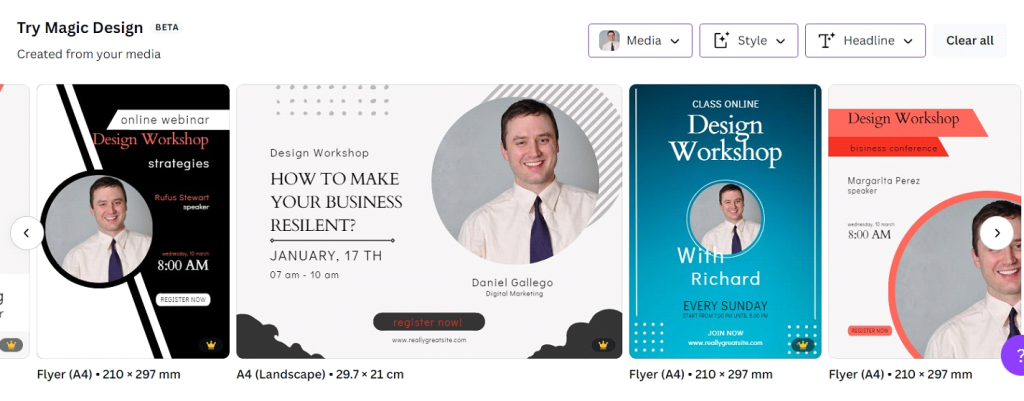Click the Try Magic Design heading

coord(80,28)
